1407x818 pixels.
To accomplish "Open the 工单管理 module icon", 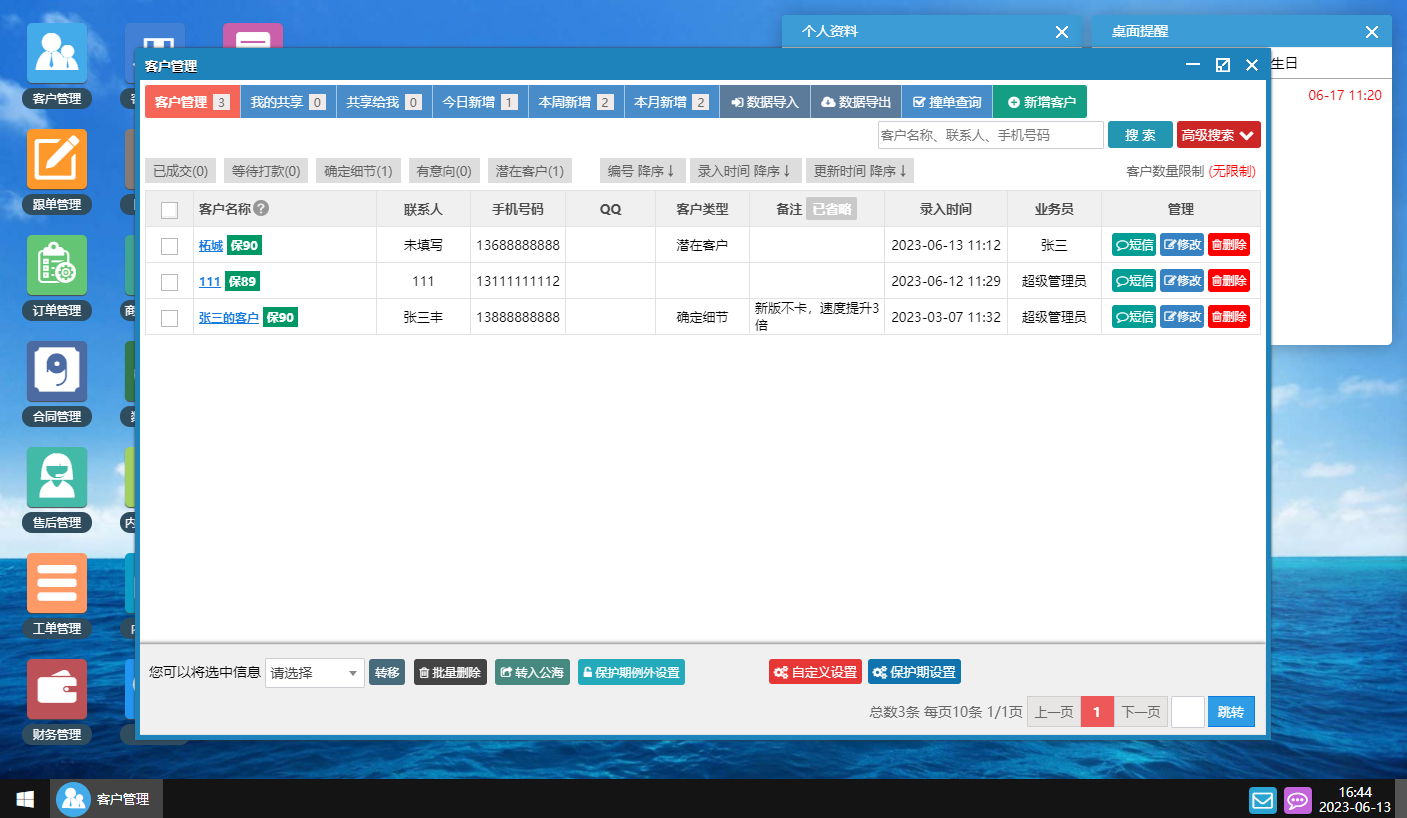I will pos(57,583).
